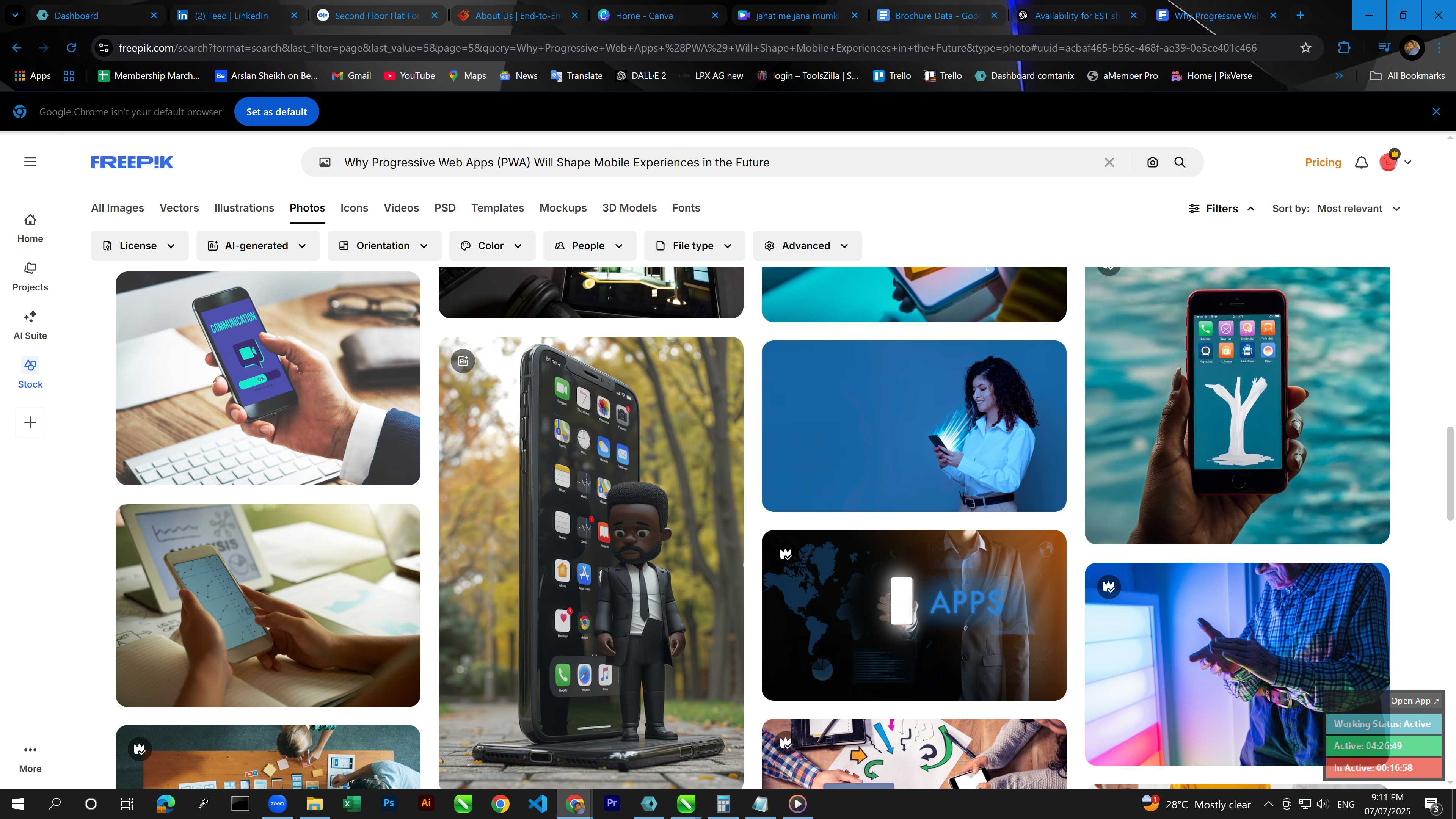Screen dimensions: 1456x819
Task: Open the Gmail bookmark
Action: click(x=351, y=76)
